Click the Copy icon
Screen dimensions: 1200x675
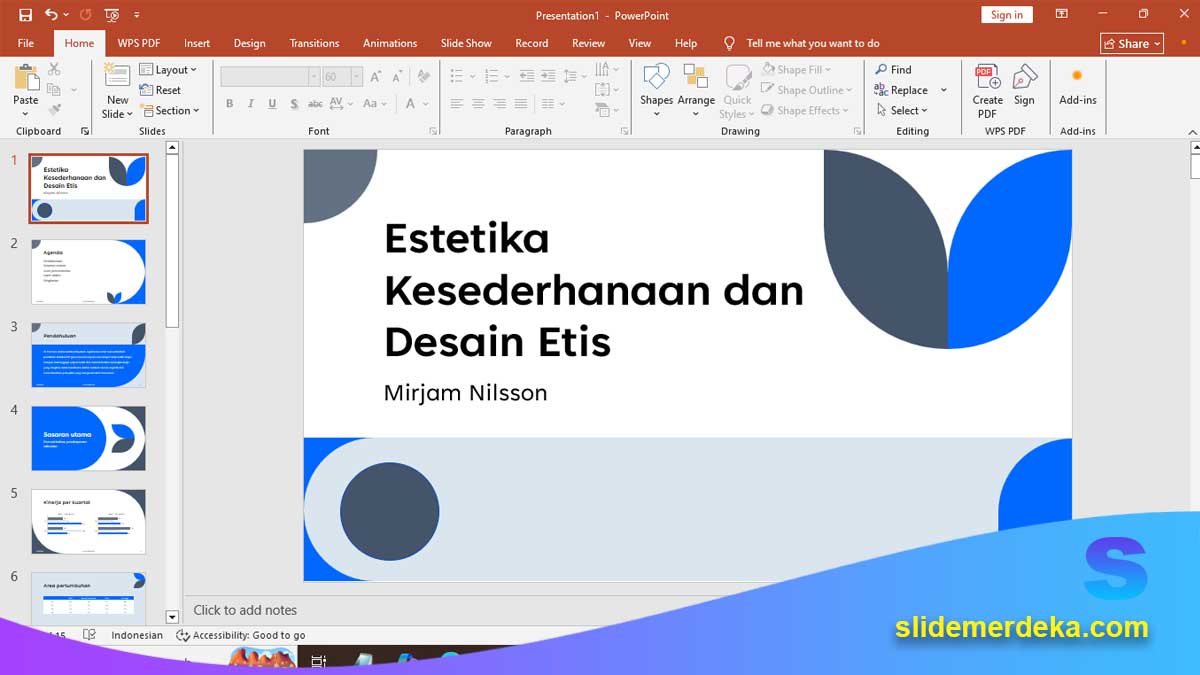click(x=54, y=89)
